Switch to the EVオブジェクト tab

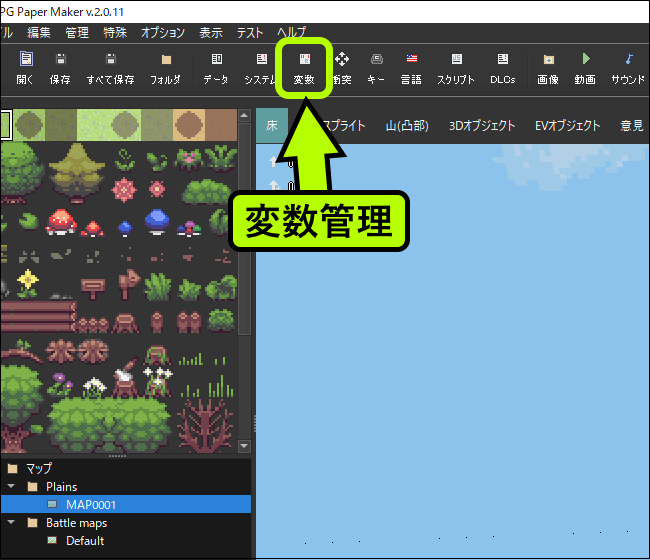click(x=568, y=126)
